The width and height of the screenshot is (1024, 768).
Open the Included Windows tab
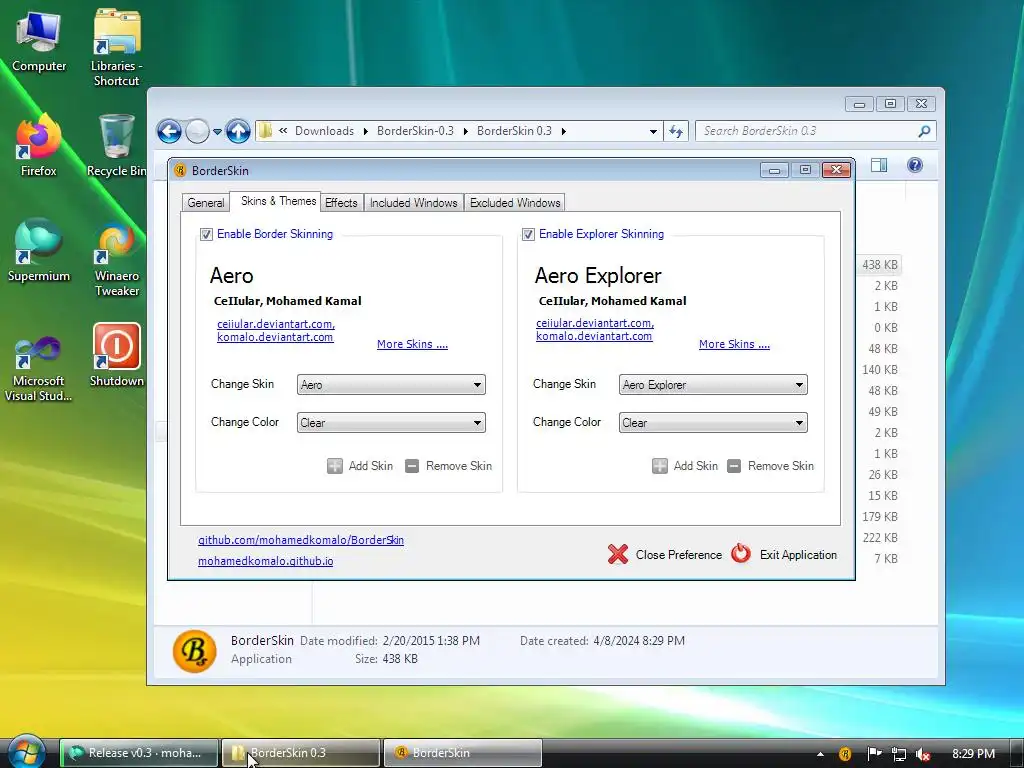413,203
